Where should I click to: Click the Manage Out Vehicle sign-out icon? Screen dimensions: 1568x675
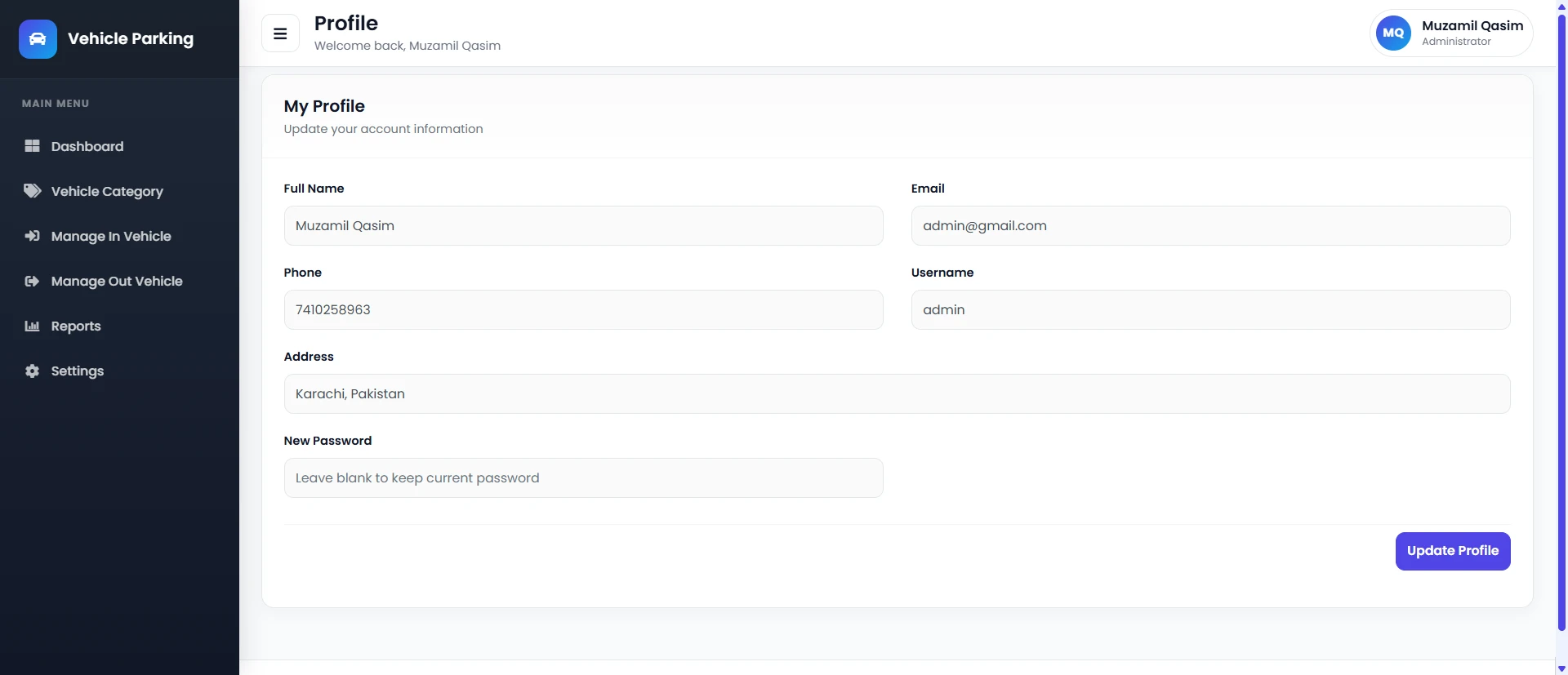coord(32,281)
